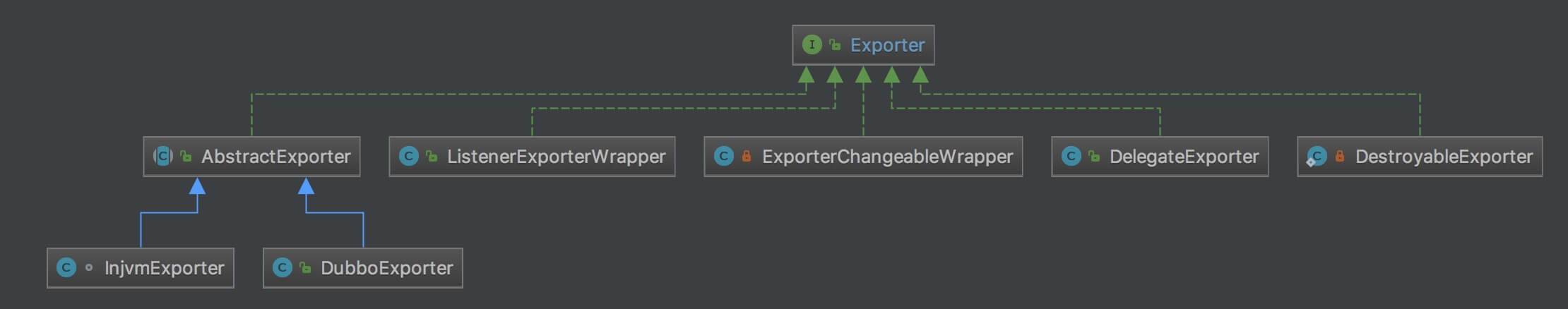The image size is (1568, 309).
Task: Select the DelegateExporter node label
Action: pos(1184,157)
